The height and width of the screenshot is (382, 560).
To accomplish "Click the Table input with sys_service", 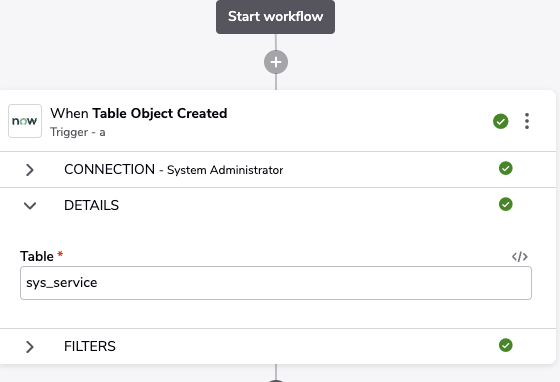I will click(x=276, y=283).
